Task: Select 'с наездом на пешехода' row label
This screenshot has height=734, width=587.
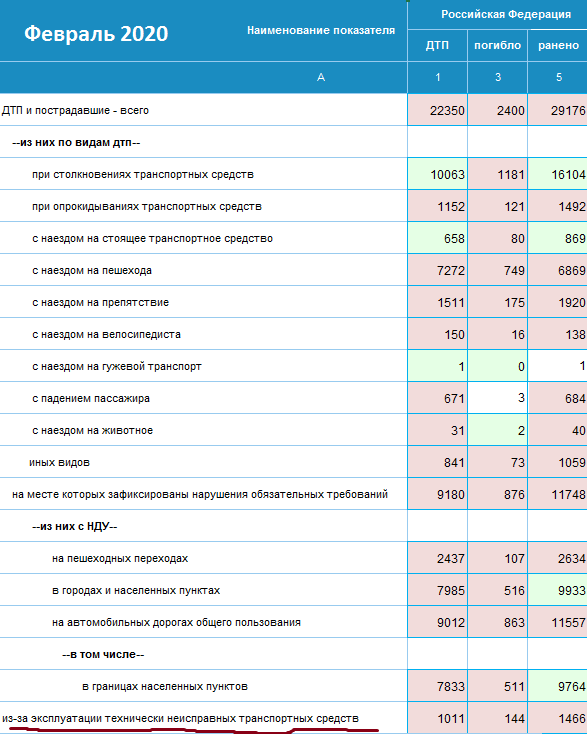Action: coord(92,270)
